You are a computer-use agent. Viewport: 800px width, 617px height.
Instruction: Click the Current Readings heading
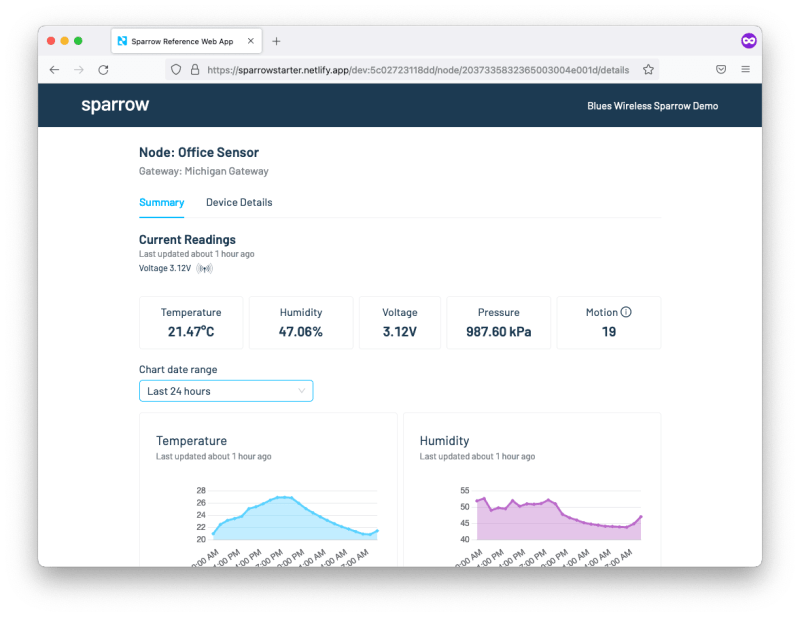click(x=187, y=240)
